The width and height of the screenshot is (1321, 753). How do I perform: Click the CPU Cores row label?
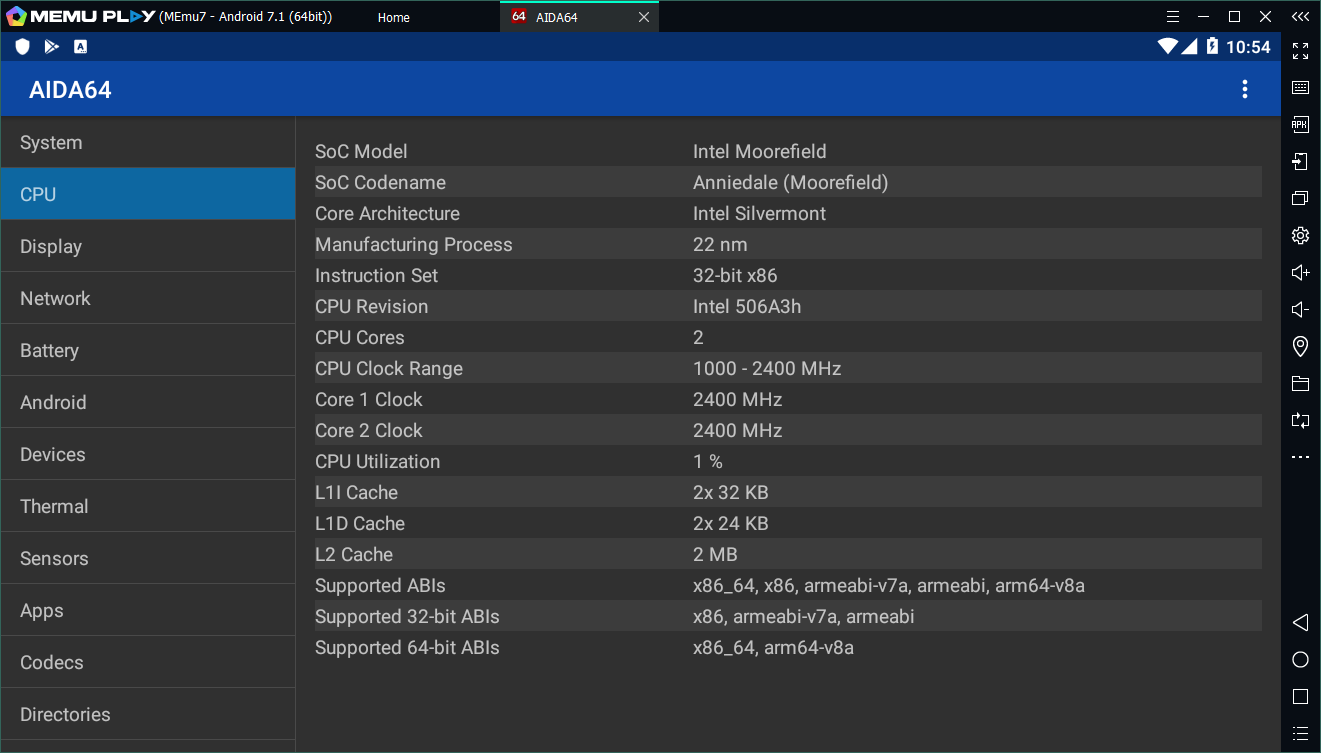point(360,337)
